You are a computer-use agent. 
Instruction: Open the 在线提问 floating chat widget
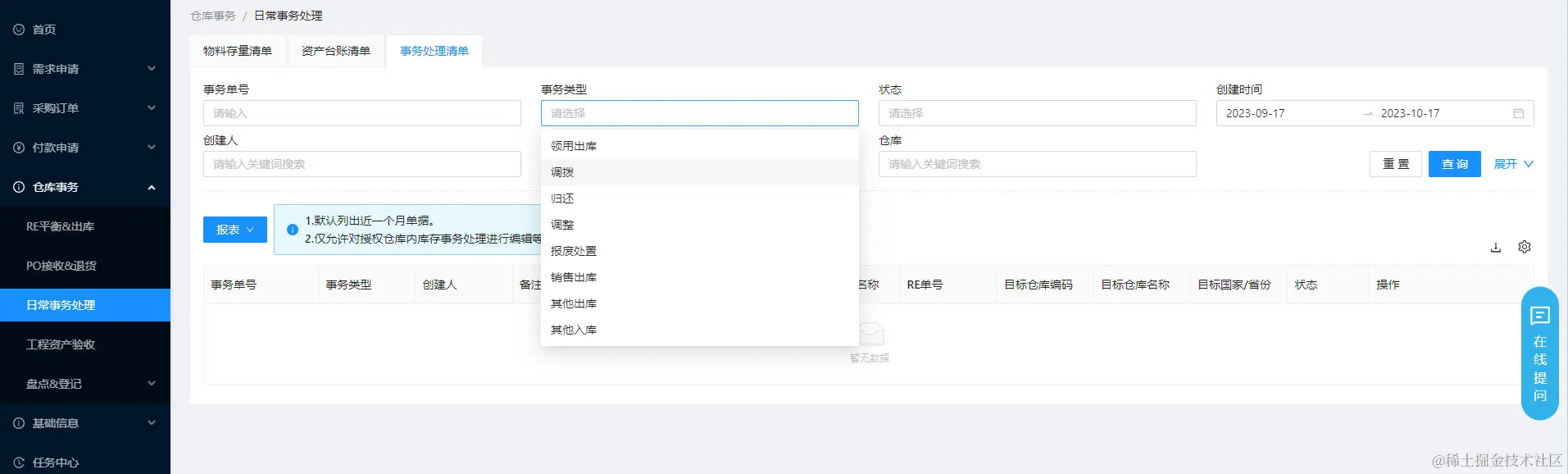tap(1540, 353)
